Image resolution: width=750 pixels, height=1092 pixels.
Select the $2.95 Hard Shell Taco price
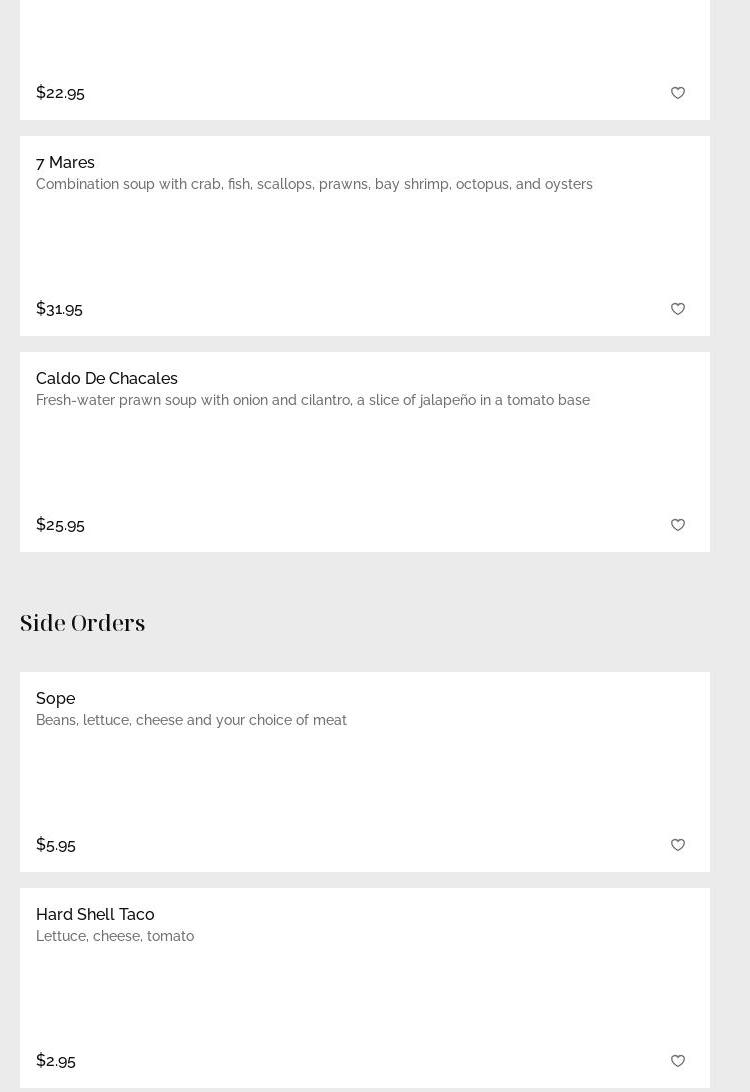point(56,1060)
